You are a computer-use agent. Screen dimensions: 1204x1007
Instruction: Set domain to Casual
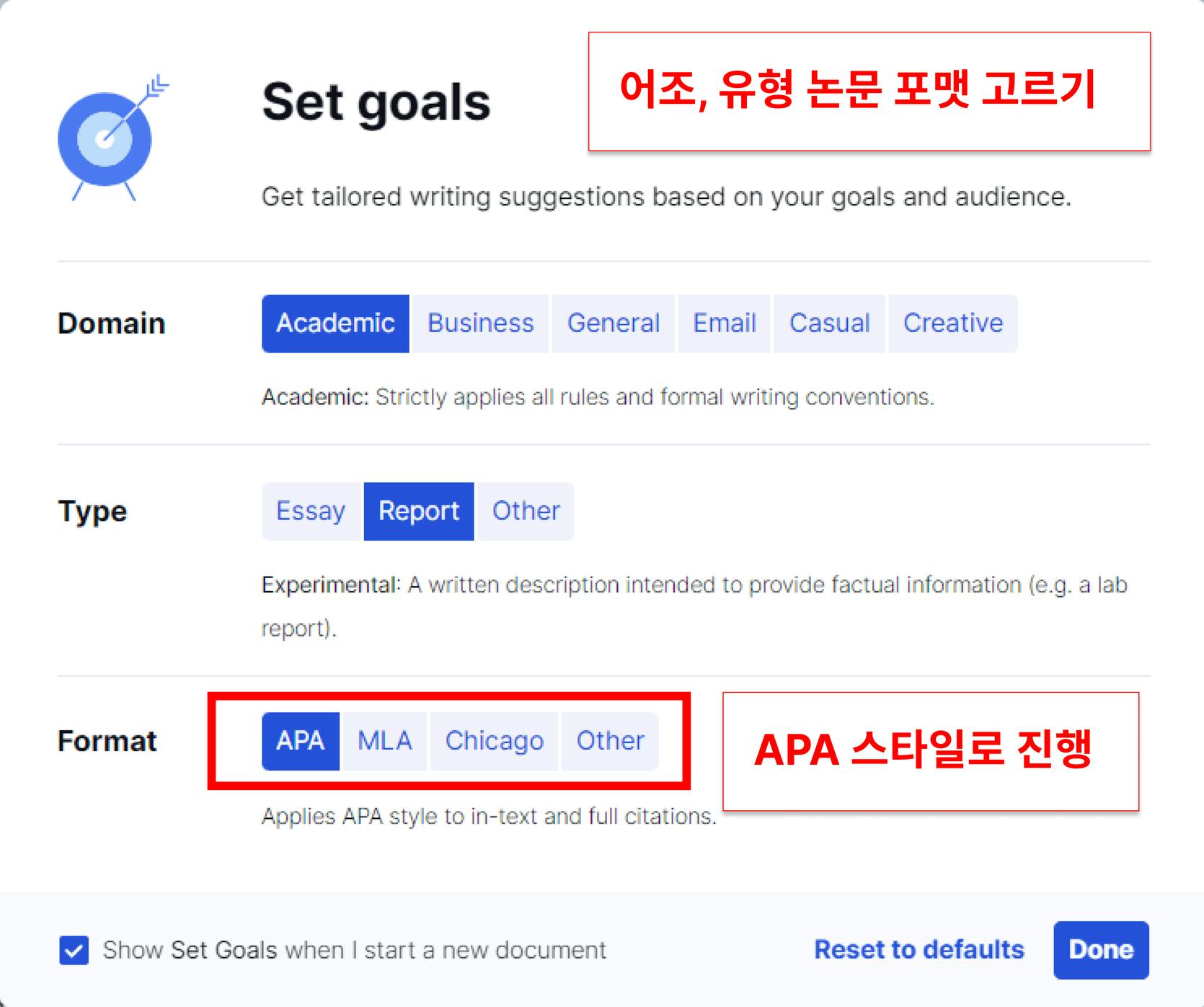829,324
